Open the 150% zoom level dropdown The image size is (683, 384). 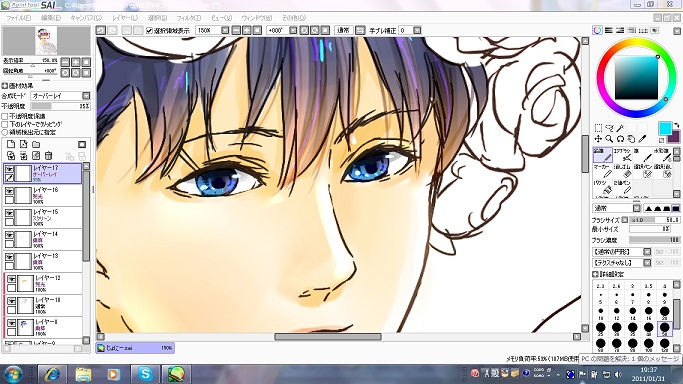coord(225,30)
